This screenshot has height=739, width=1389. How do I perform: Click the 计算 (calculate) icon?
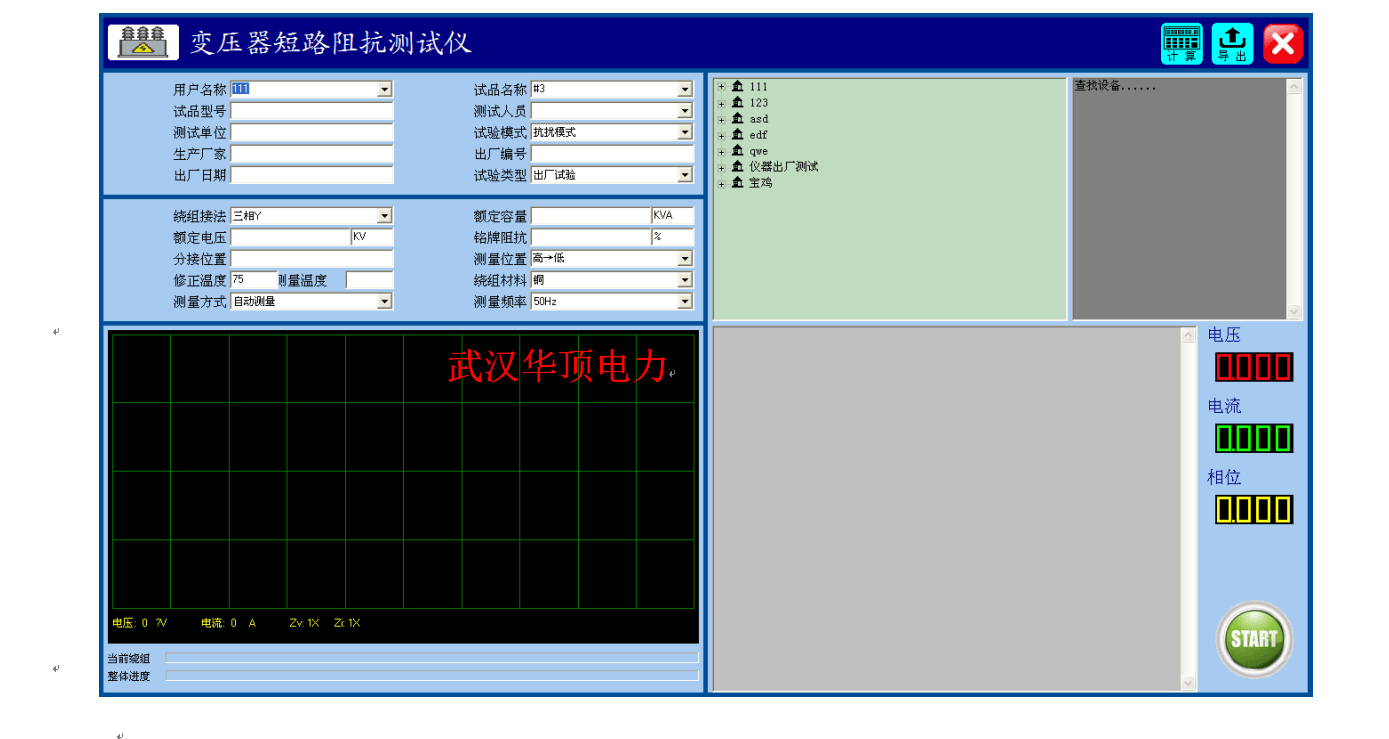coord(1182,44)
